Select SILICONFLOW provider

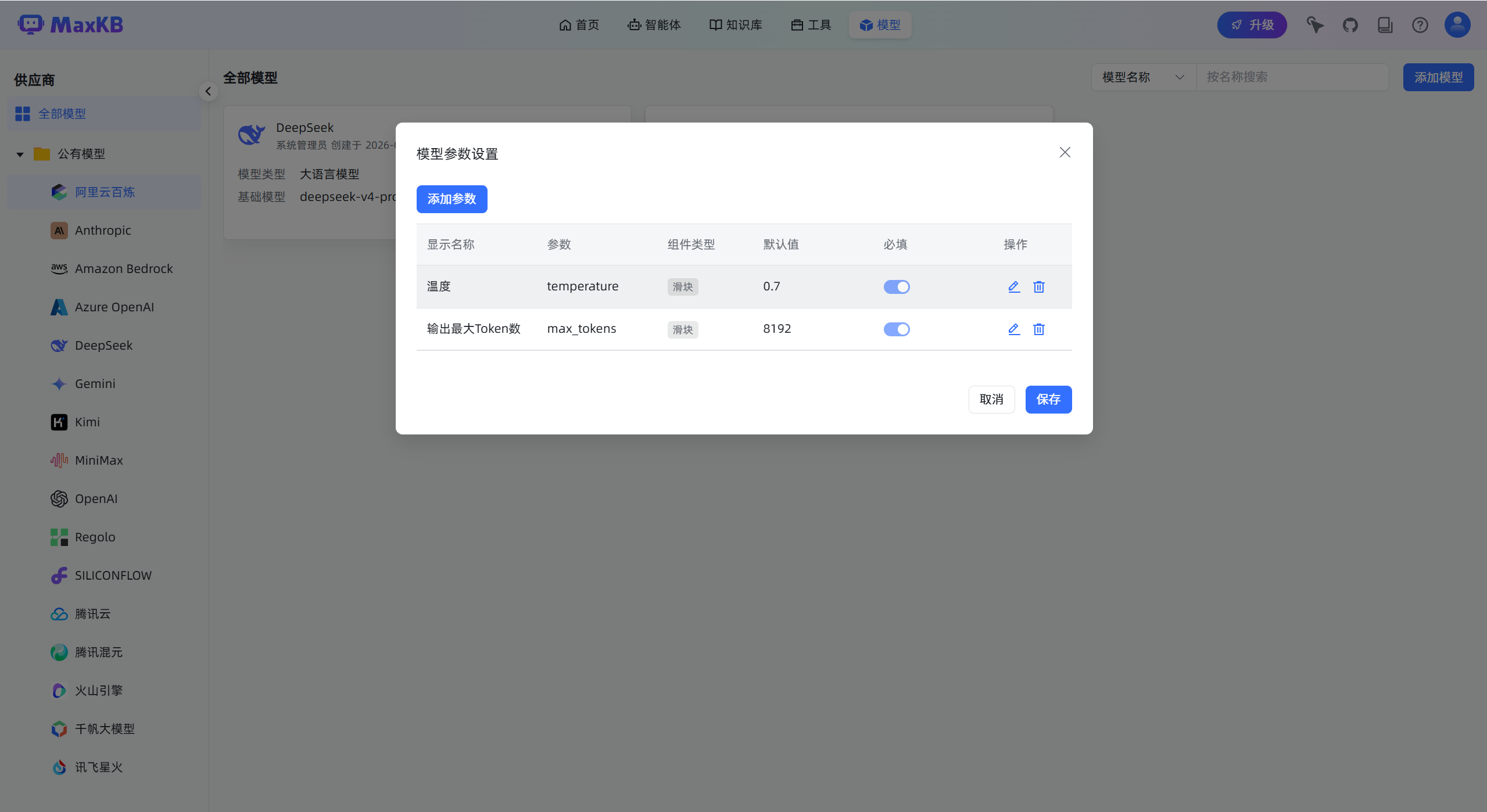click(105, 576)
